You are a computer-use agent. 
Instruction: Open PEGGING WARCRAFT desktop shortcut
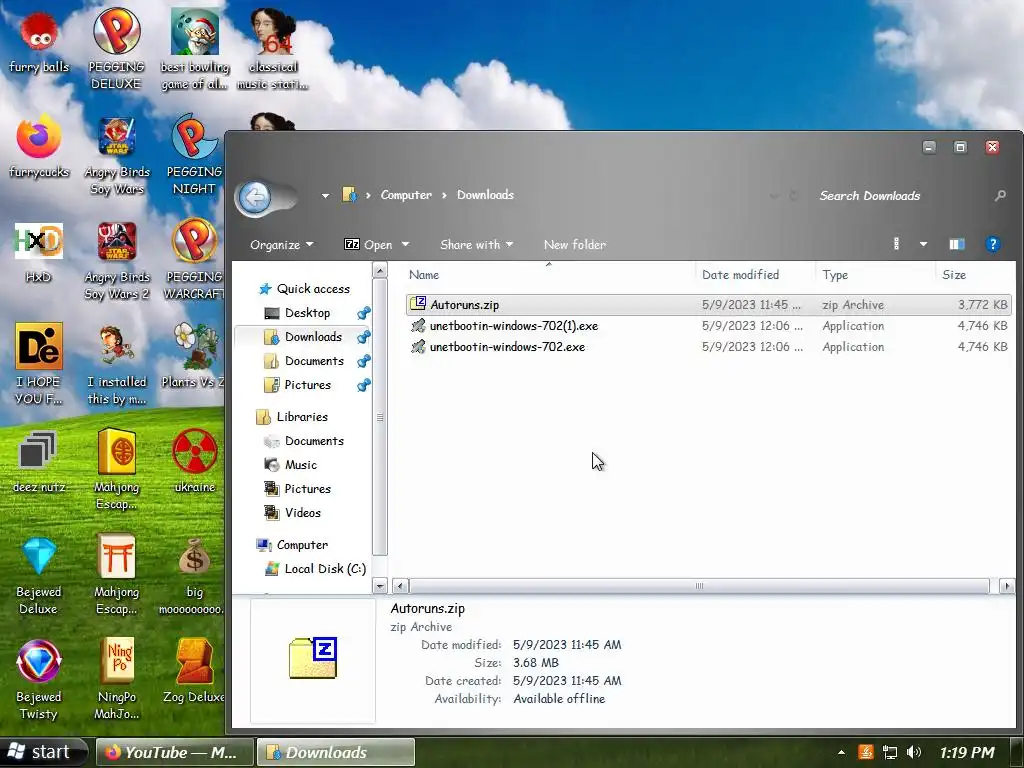tap(194, 261)
